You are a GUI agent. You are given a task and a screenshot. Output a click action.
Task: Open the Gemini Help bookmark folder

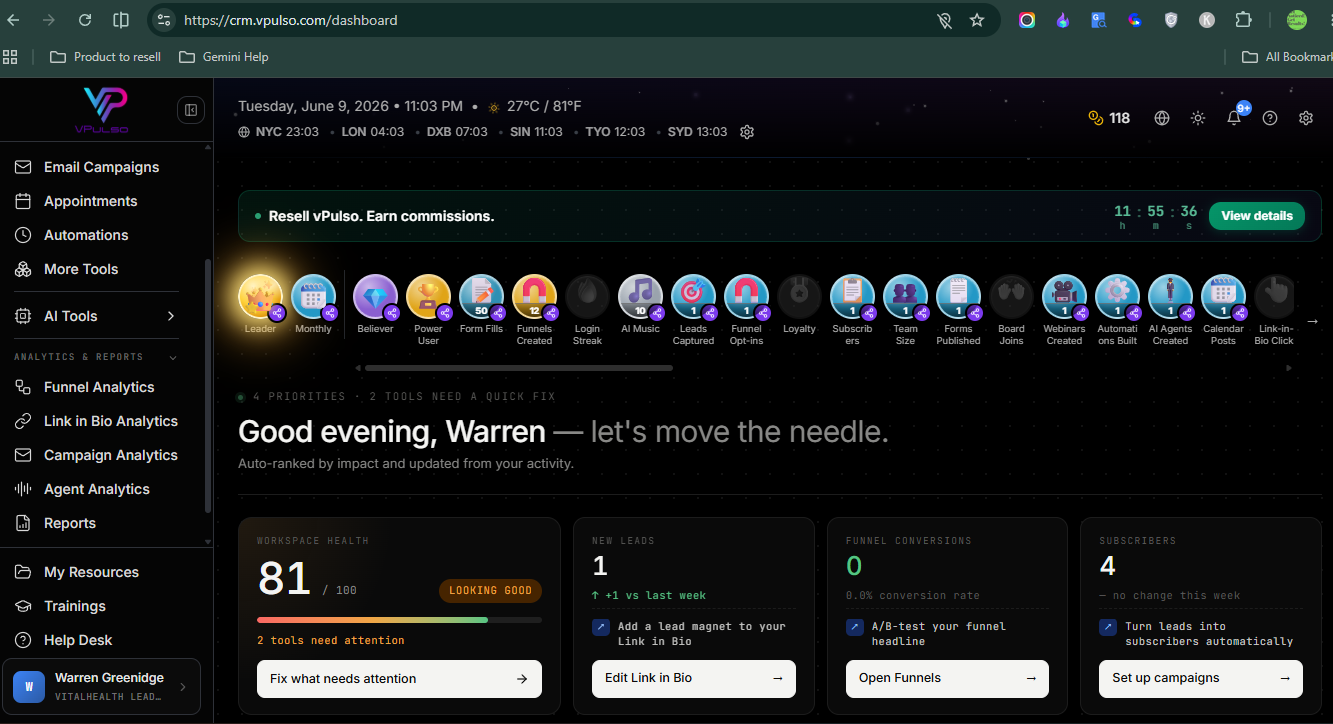pos(224,57)
